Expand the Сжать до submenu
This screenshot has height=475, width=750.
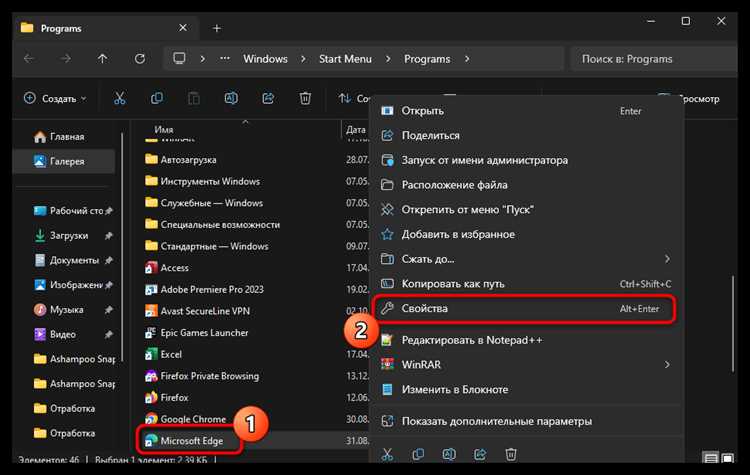click(x=667, y=259)
